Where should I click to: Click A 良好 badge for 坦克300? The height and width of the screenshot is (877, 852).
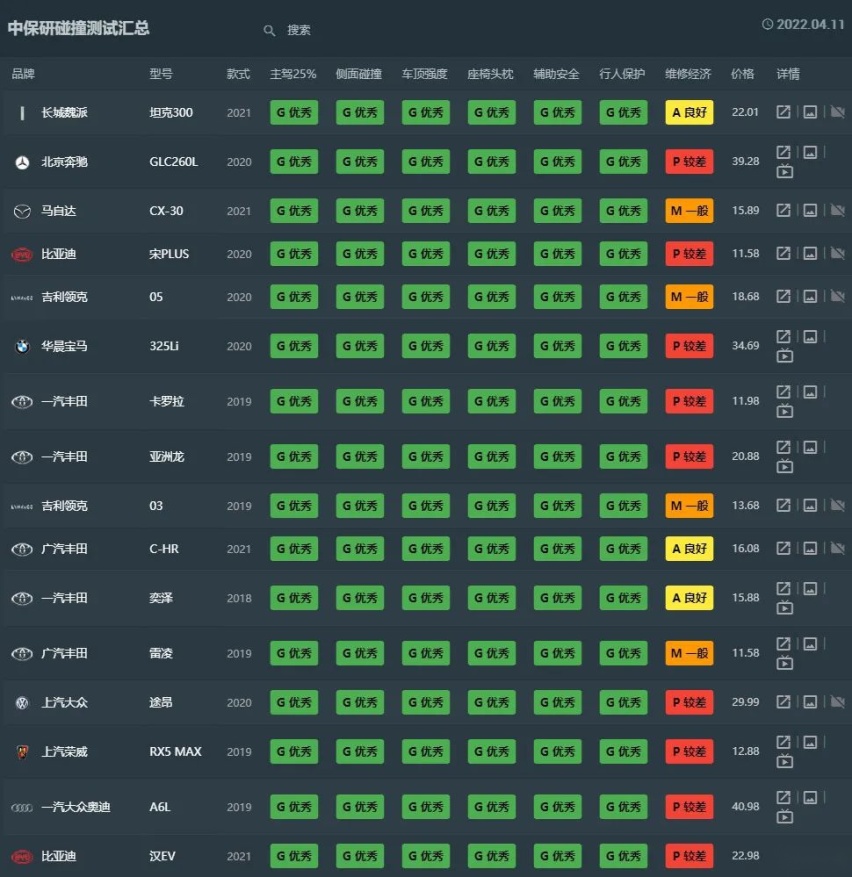pyautogui.click(x=689, y=112)
